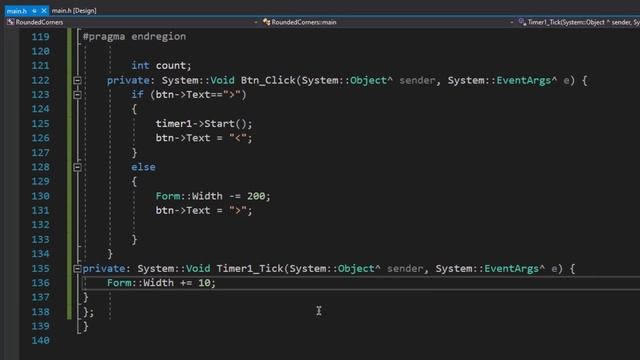Click line number 121

pyautogui.click(x=40, y=66)
